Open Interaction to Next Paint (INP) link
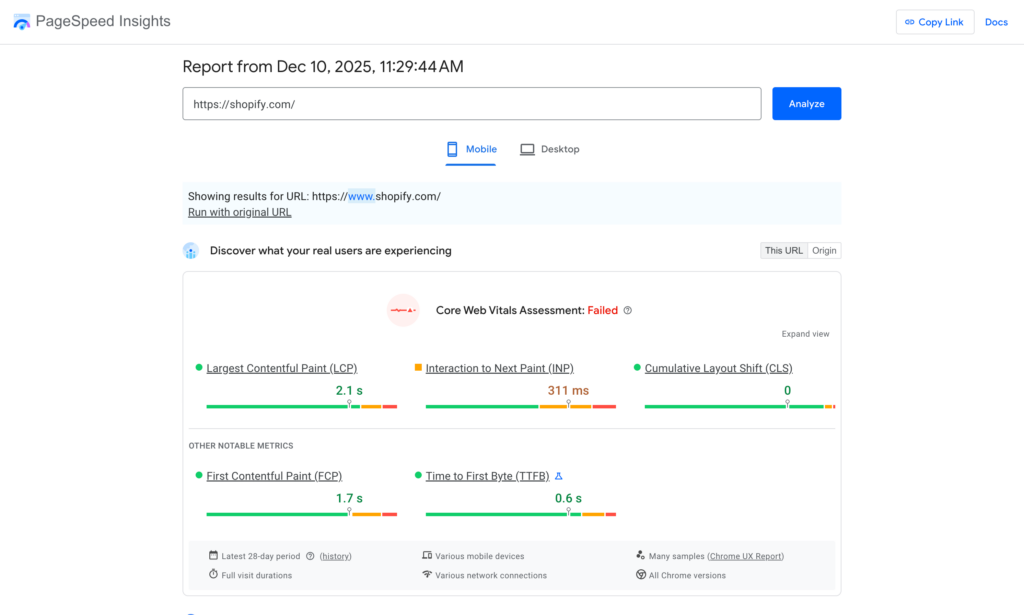The width and height of the screenshot is (1024, 615). 500,368
